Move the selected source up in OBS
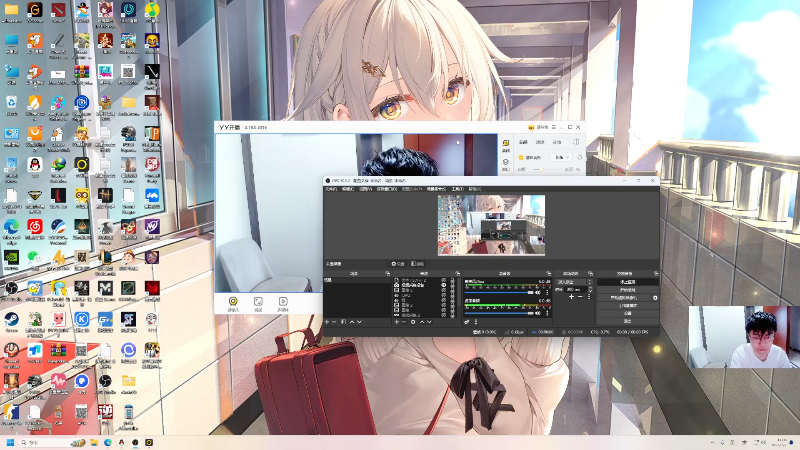 point(422,322)
